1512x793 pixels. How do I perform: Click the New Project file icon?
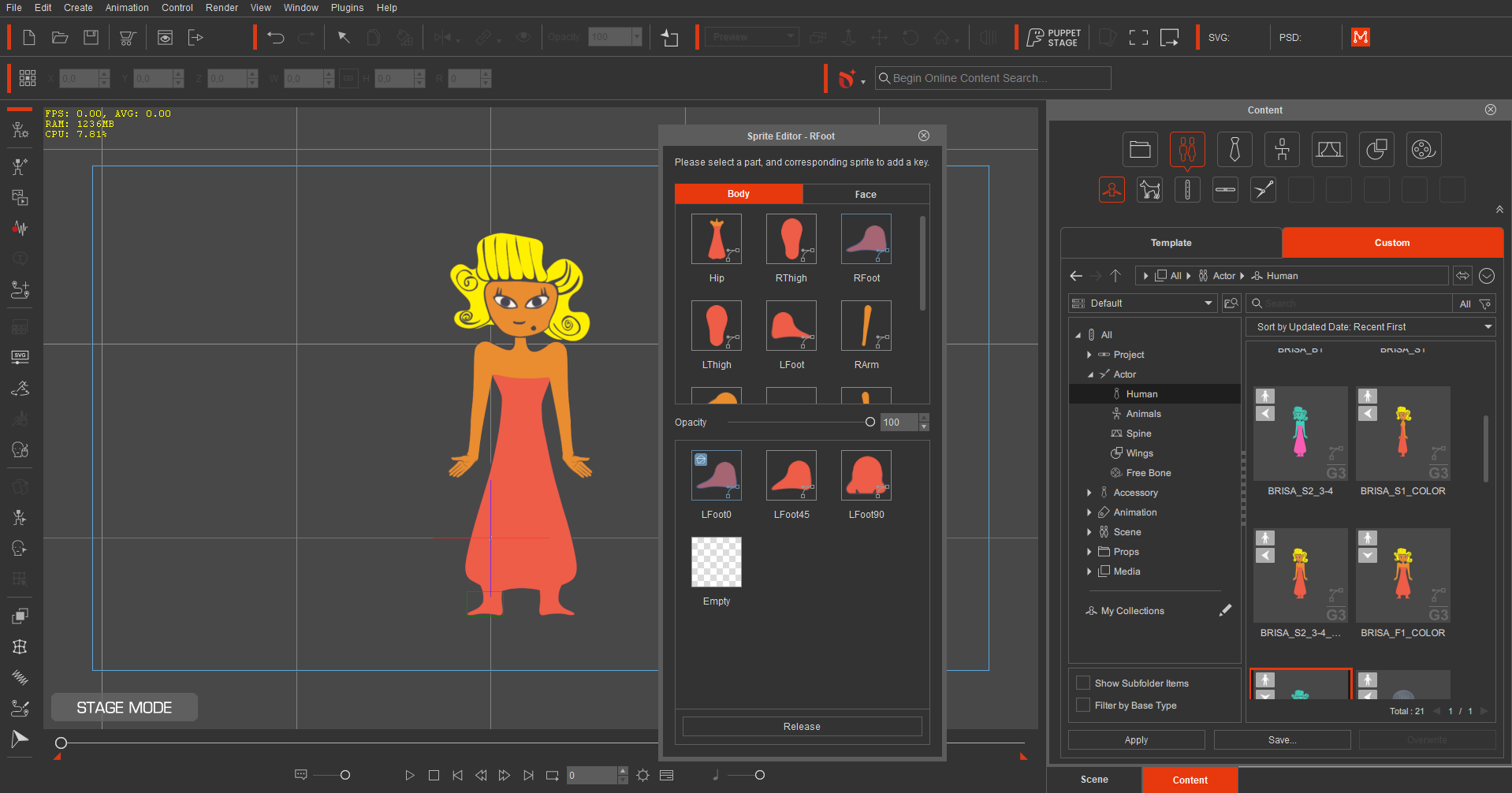click(29, 37)
